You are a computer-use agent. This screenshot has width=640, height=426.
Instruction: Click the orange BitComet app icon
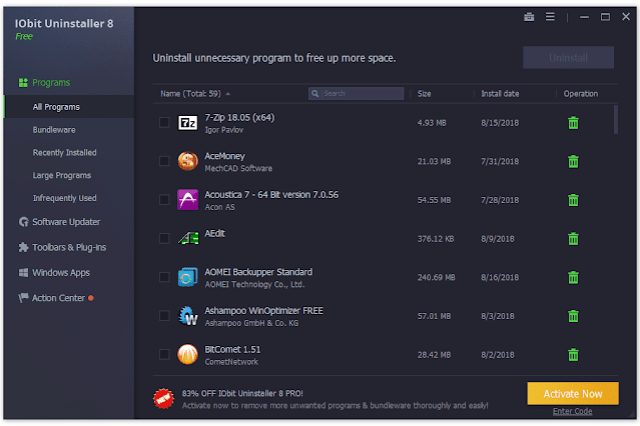(x=188, y=354)
